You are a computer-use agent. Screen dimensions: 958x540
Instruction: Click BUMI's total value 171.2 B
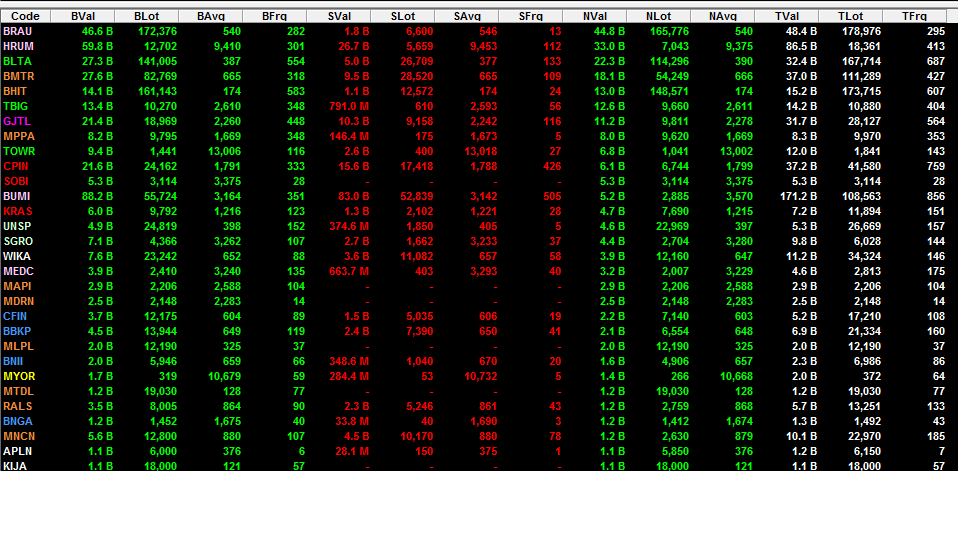(x=799, y=196)
